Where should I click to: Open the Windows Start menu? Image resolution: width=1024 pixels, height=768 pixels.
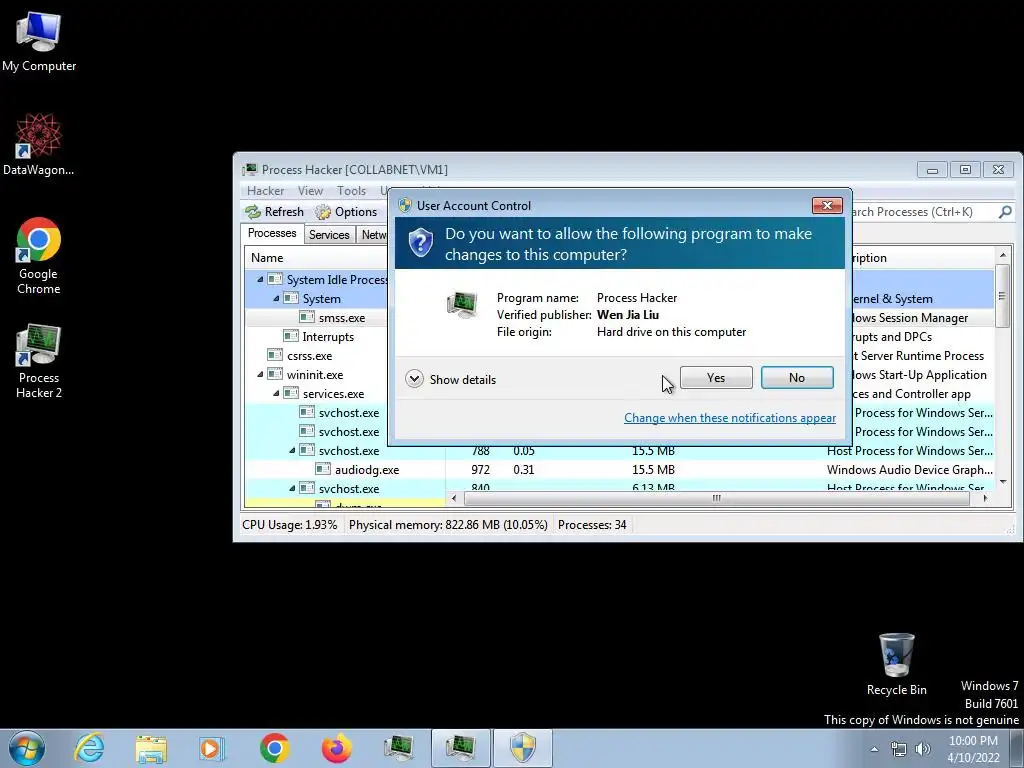(x=27, y=748)
